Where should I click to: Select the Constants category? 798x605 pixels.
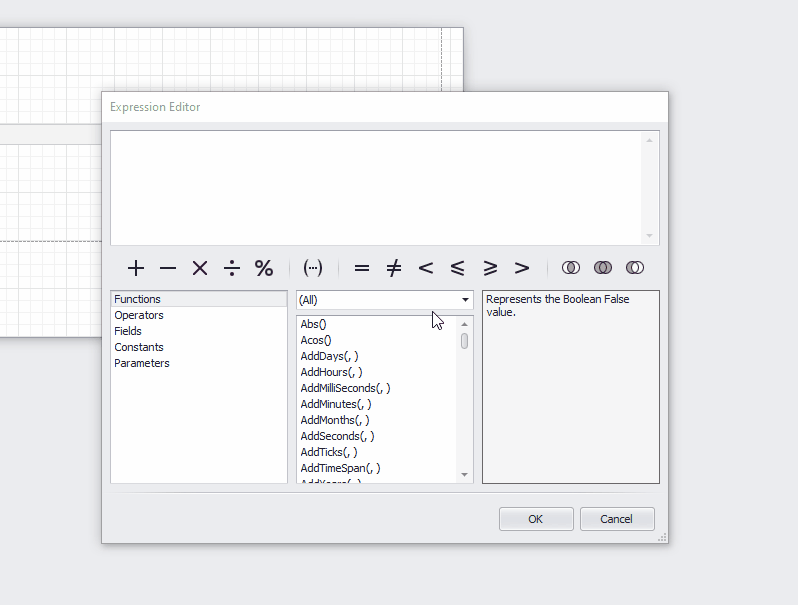pyautogui.click(x=198, y=347)
